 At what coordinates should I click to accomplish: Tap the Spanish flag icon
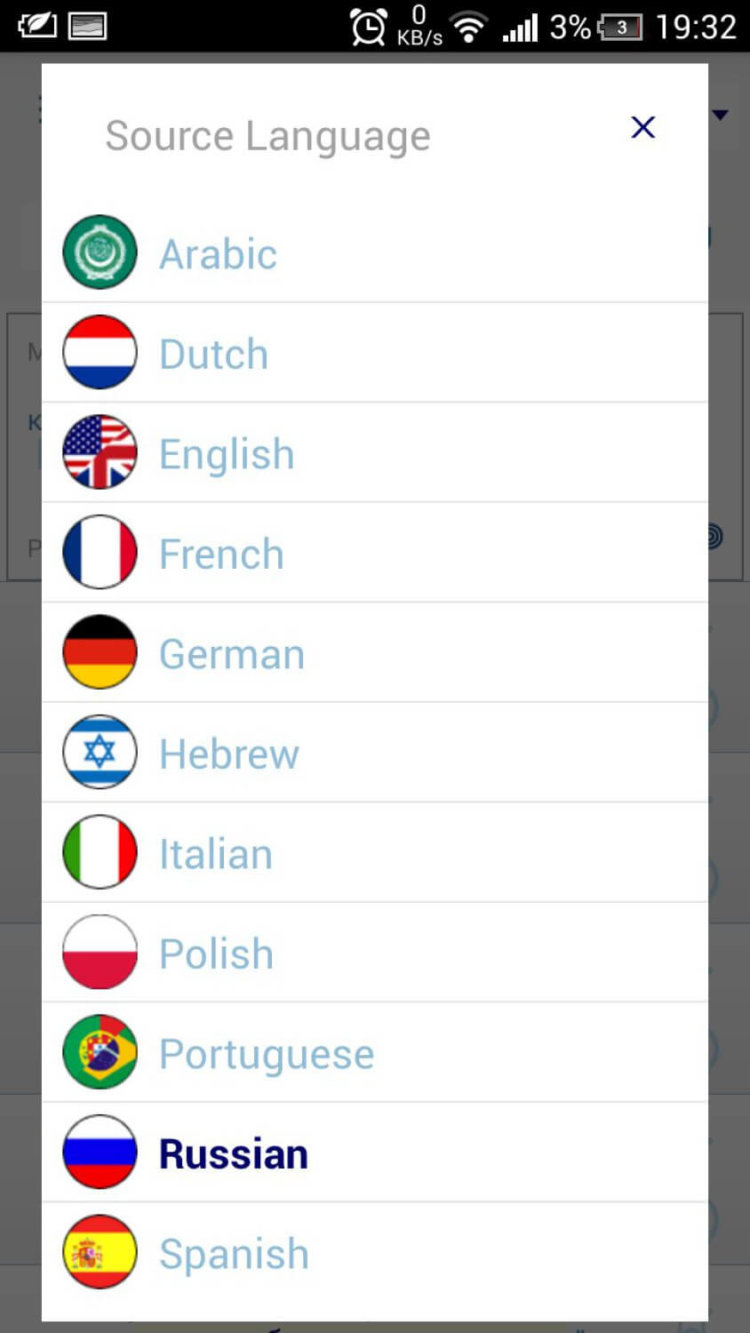100,1252
